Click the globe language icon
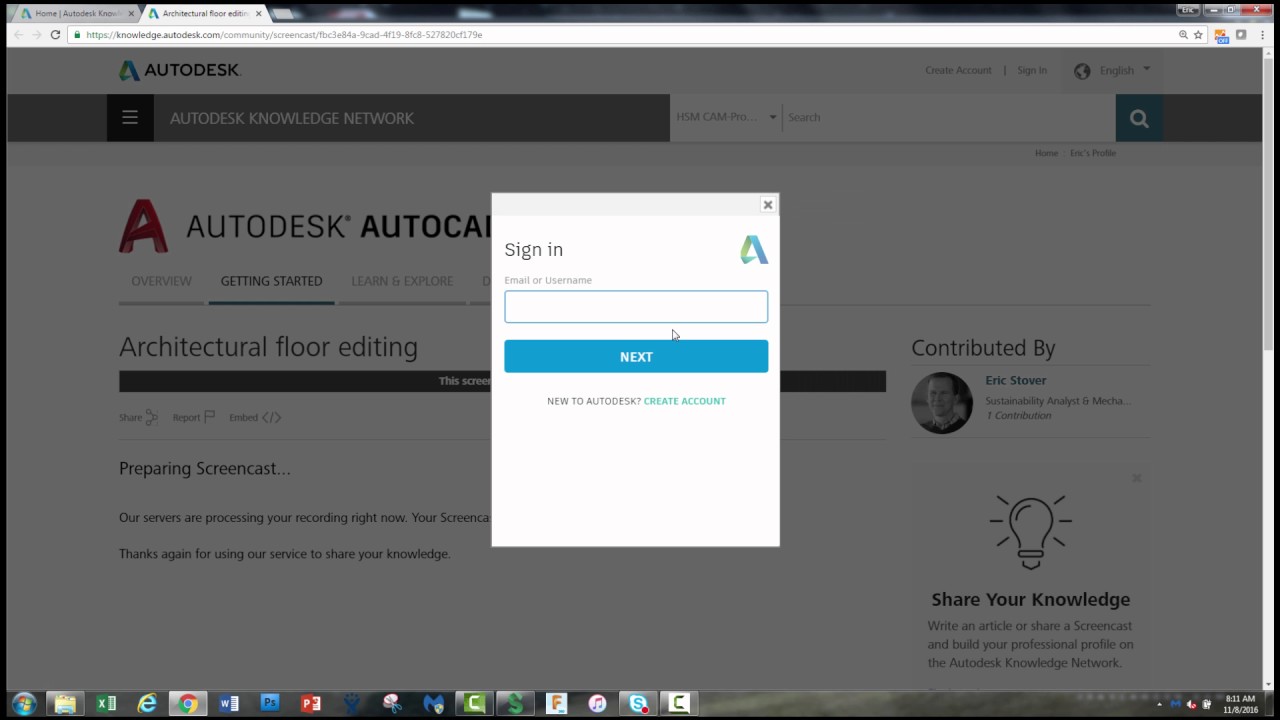 click(x=1082, y=71)
